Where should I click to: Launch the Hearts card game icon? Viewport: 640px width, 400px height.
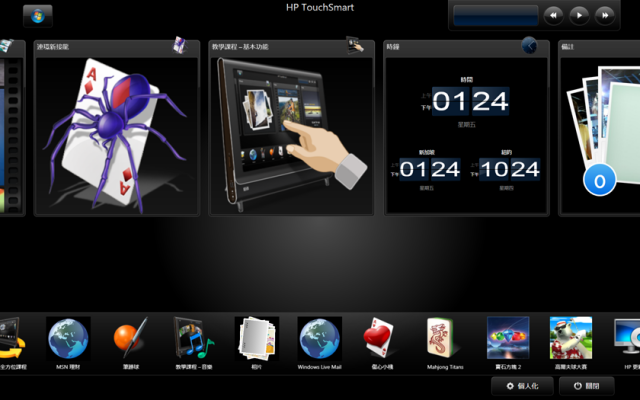pos(380,339)
